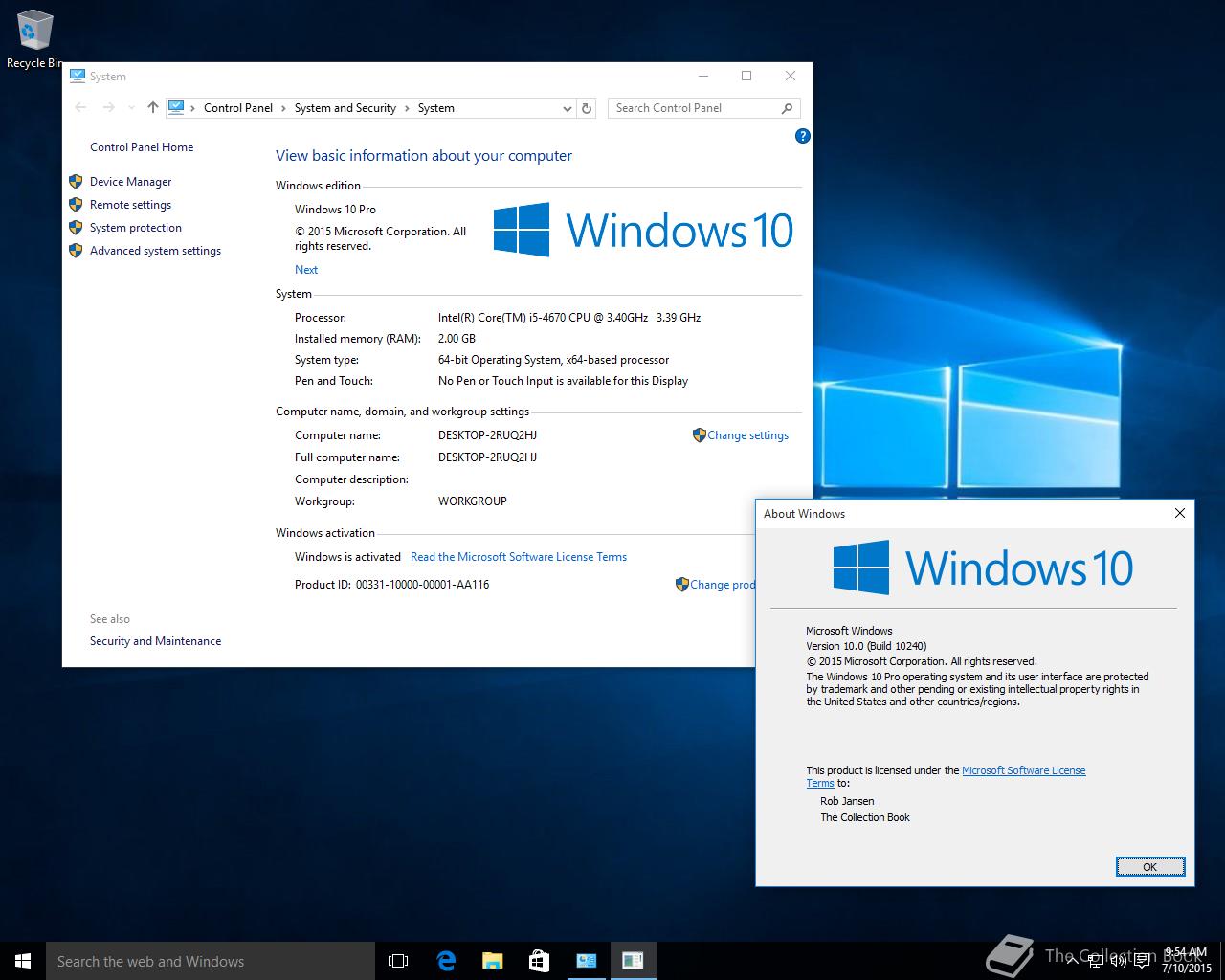1225x980 pixels.
Task: Expand chevron before Control Panel breadcrumb
Action: click(193, 108)
